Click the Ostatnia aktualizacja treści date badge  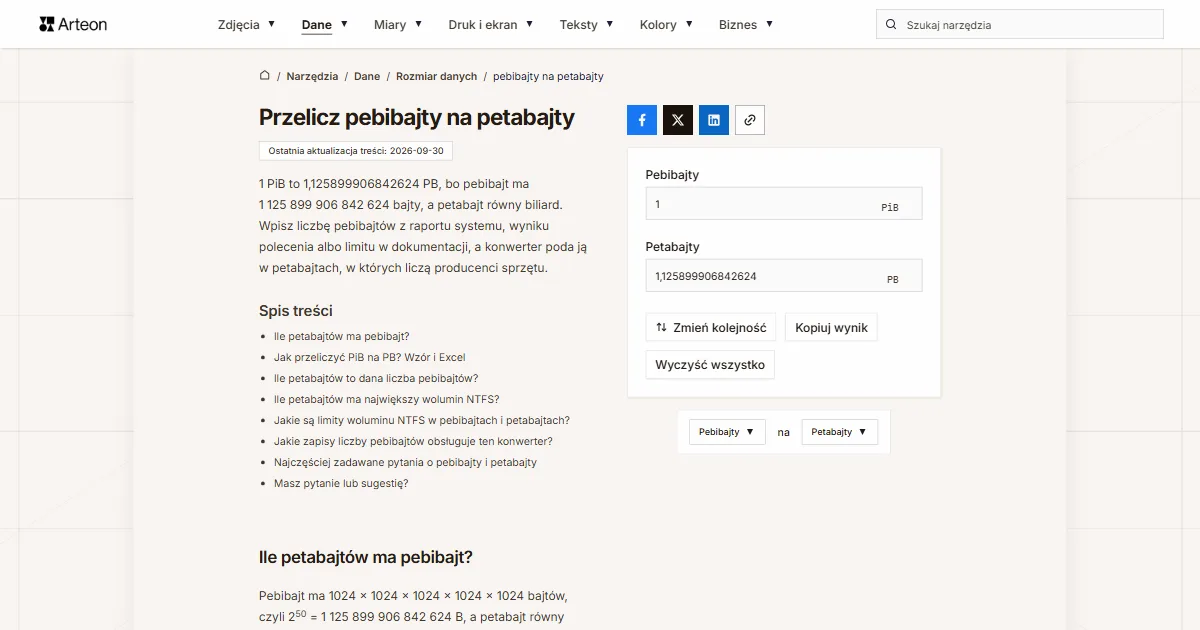(356, 151)
